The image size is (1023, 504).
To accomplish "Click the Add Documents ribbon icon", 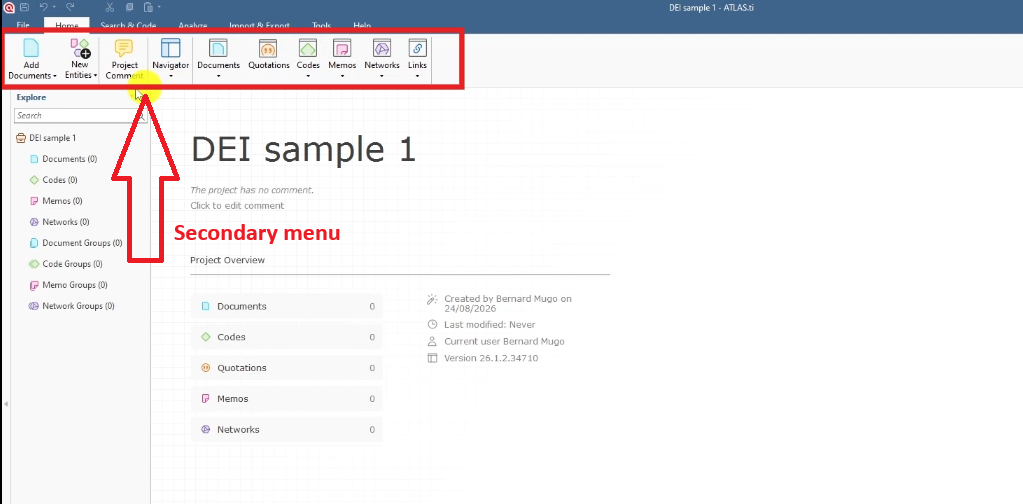I will [x=31, y=48].
